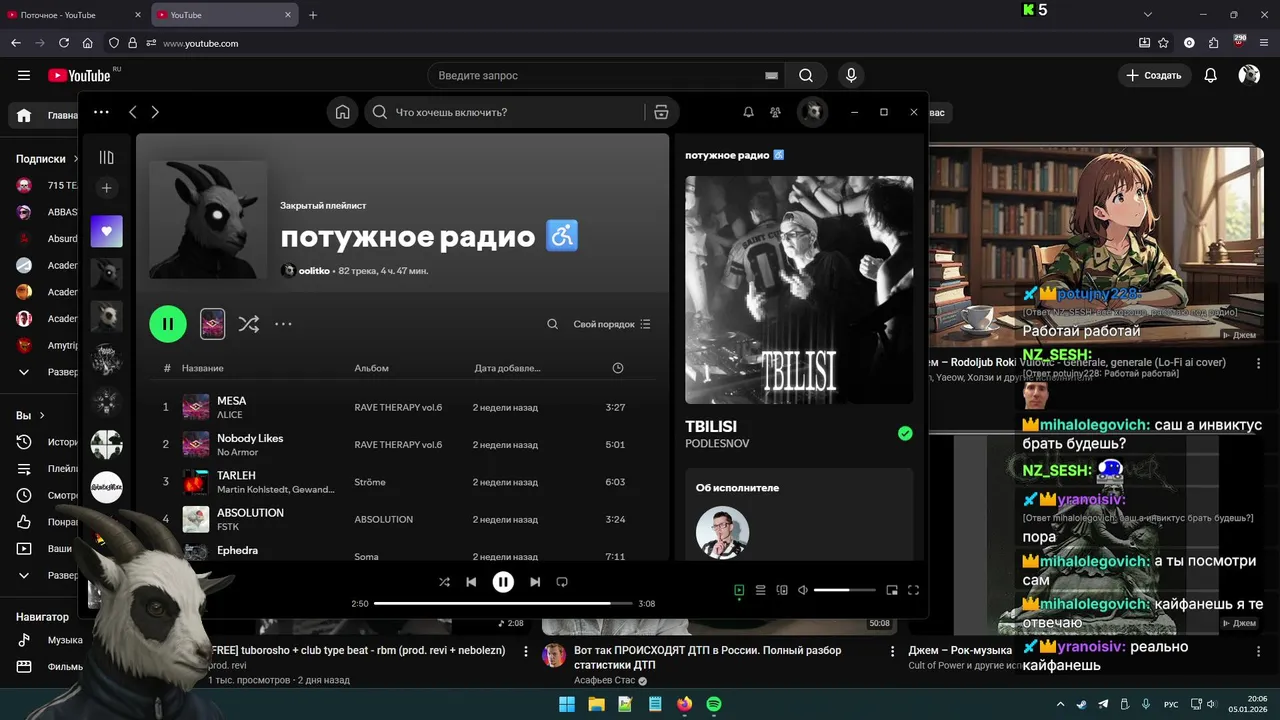
Task: Open the YouTube hamburger guide menu
Action: (24, 75)
